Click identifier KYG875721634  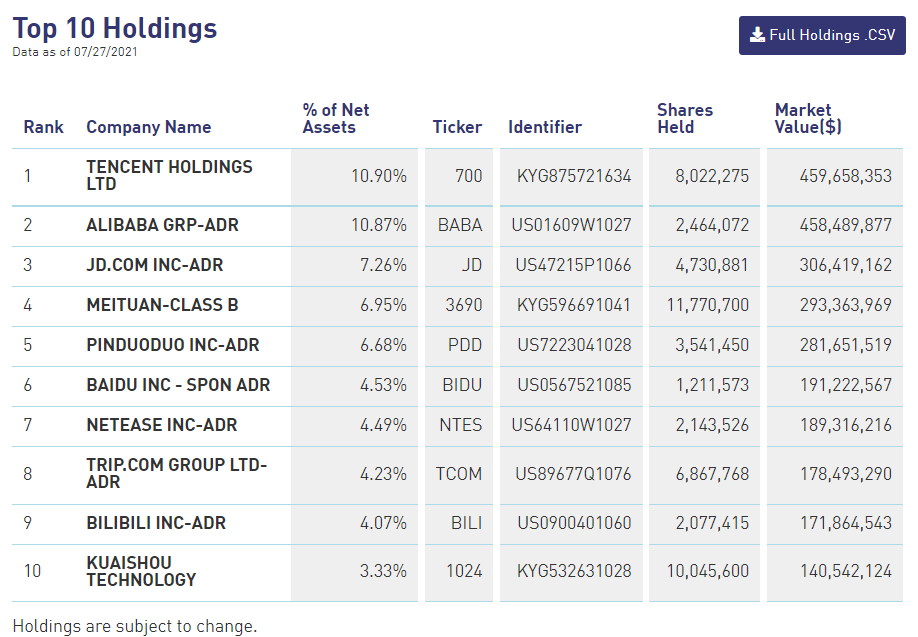pos(574,176)
